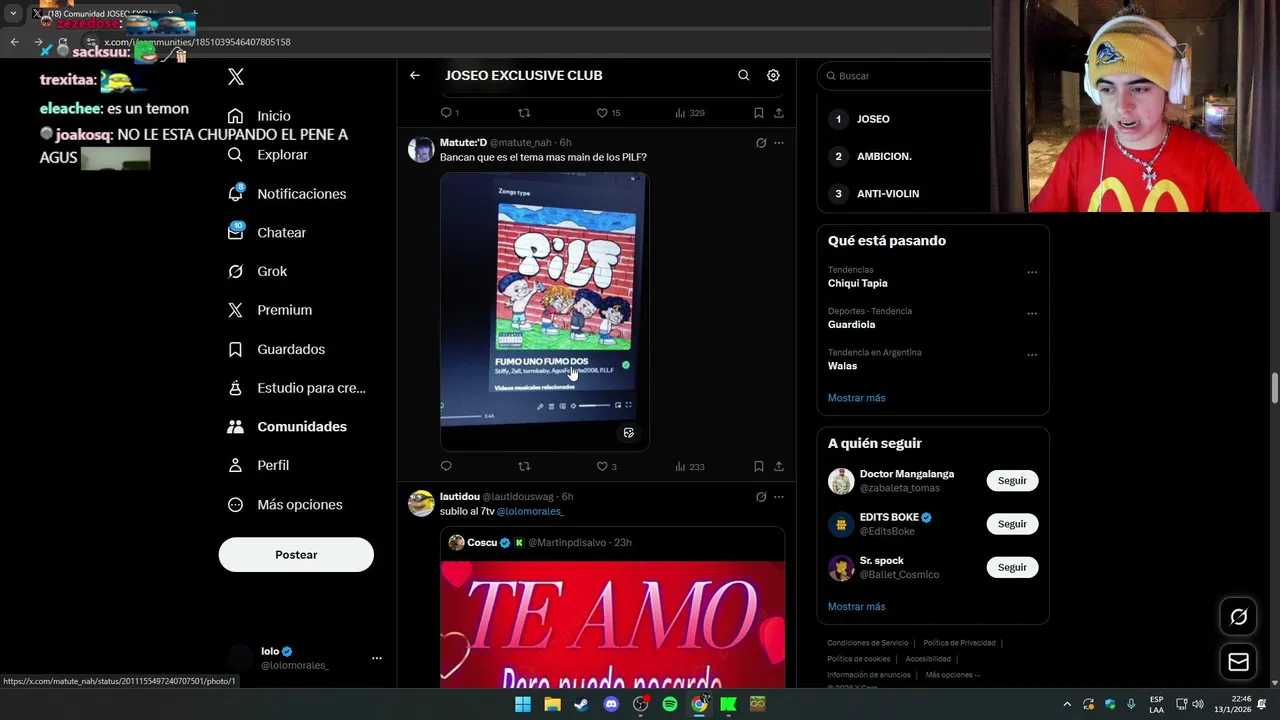Click the Buscar search field
Viewport: 1280px width, 720px height.
905,76
